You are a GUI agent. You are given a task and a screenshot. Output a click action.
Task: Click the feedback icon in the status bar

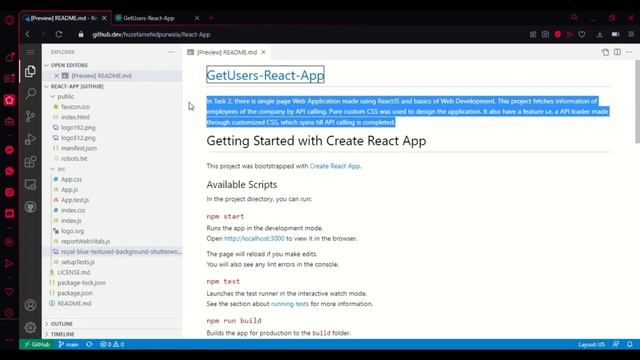pyautogui.click(x=616, y=344)
